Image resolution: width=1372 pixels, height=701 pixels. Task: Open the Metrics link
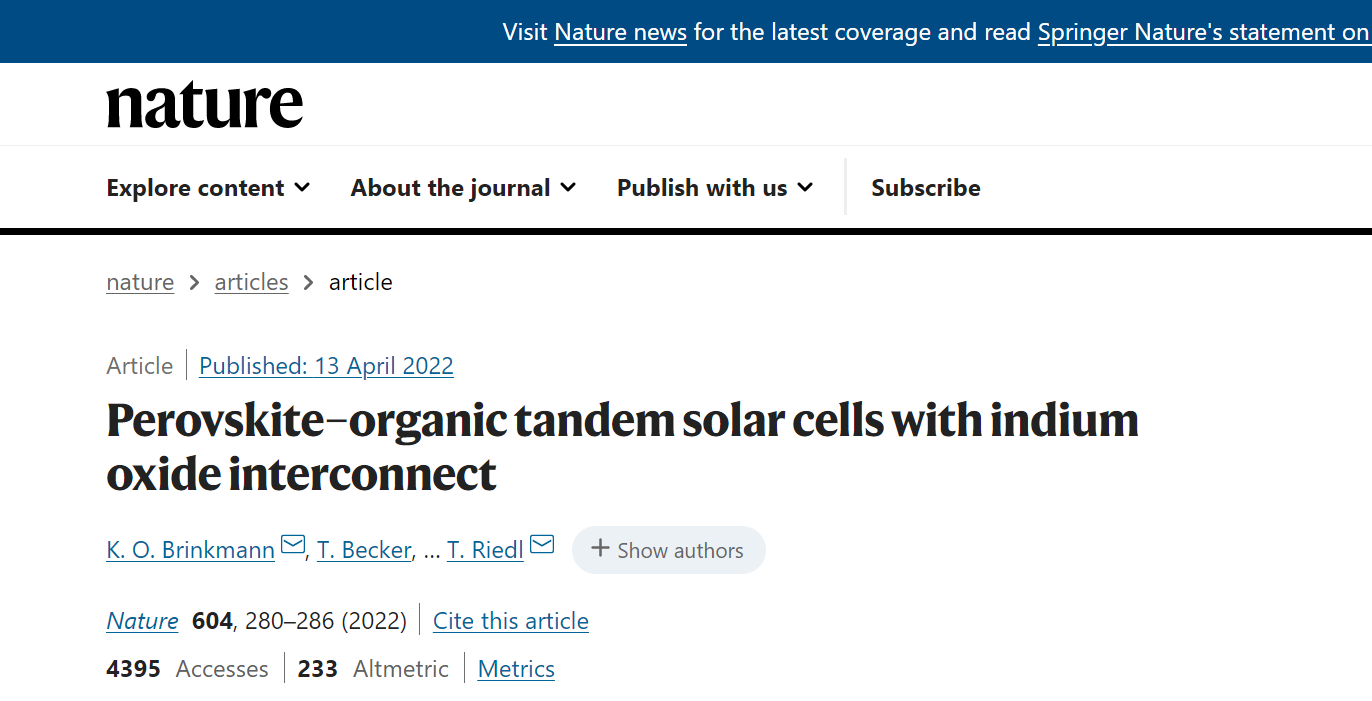(x=516, y=669)
